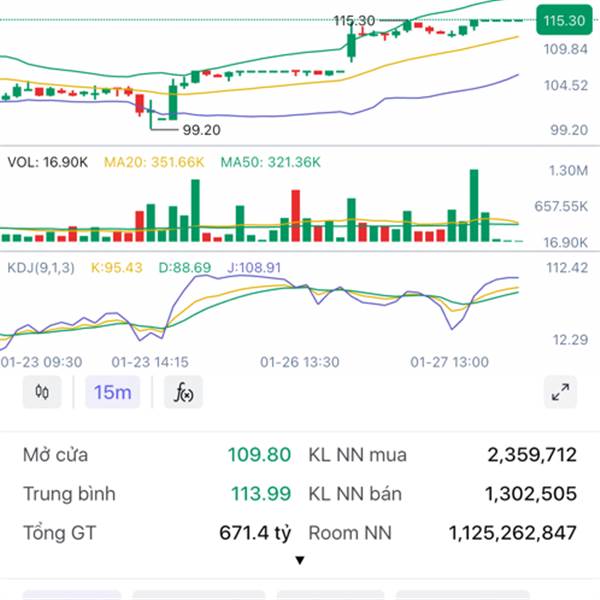The width and height of the screenshot is (600, 600).
Task: Tap the 657.55K volume axis label
Action: [561, 207]
